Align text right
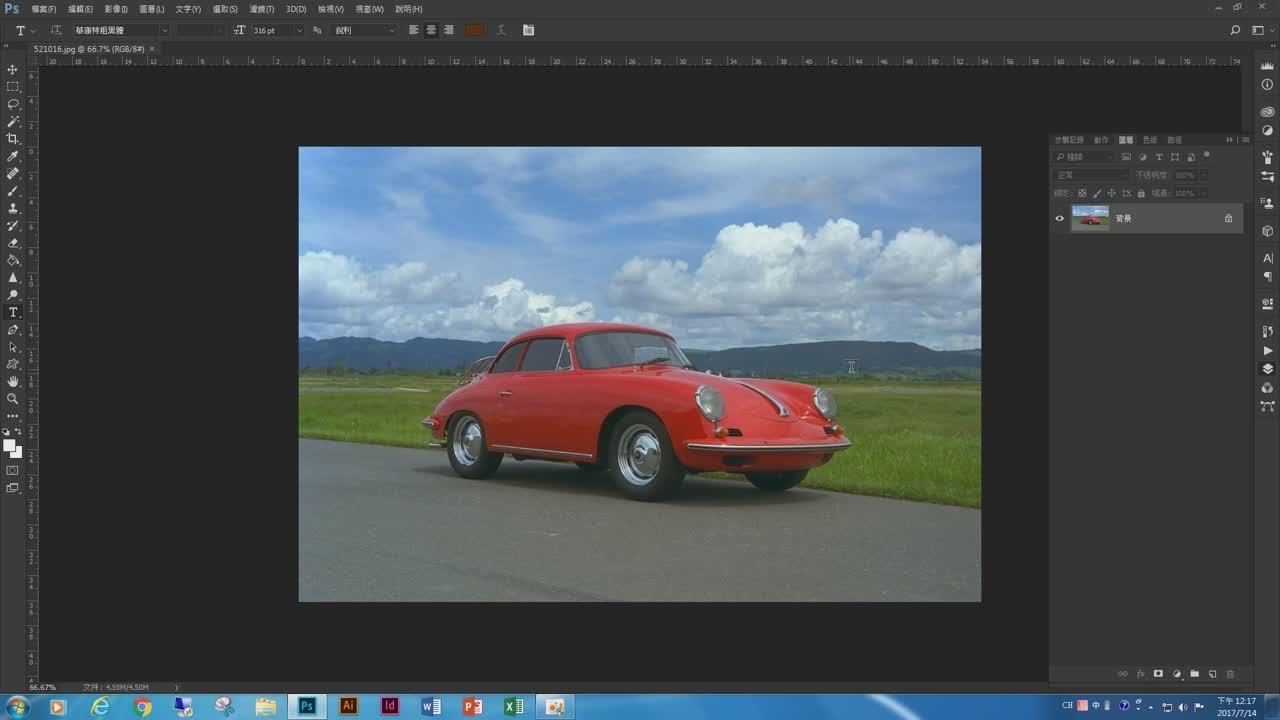Screen dimensions: 1280x720 click(448, 30)
